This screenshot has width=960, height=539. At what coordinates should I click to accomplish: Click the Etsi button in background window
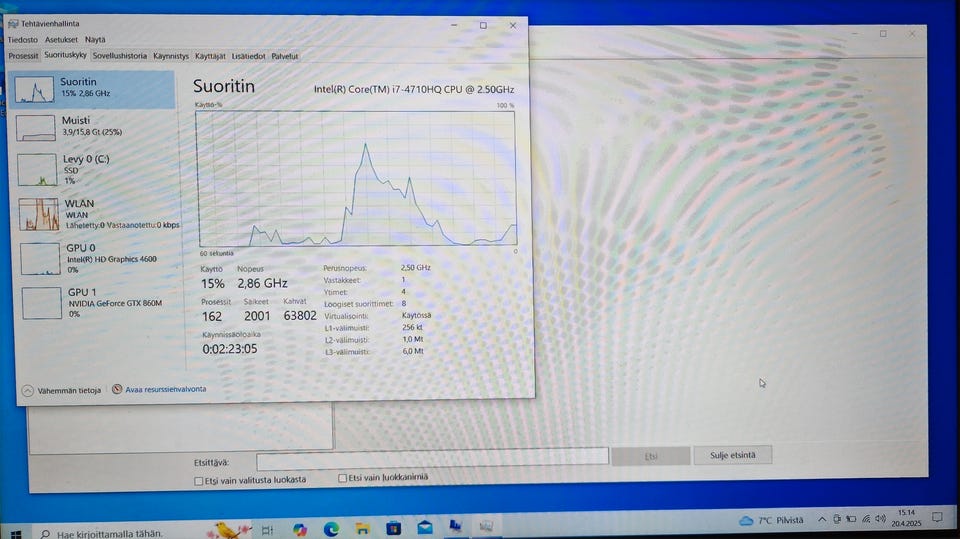click(x=650, y=456)
